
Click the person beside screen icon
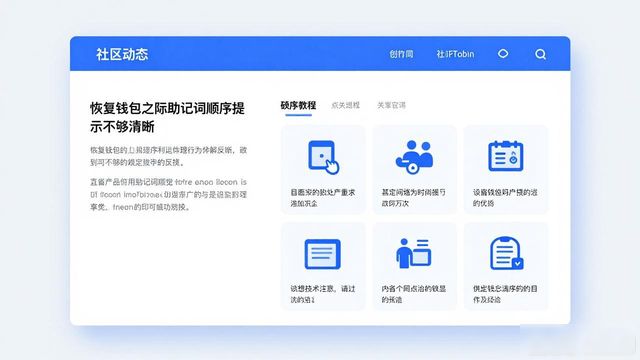tap(413, 253)
